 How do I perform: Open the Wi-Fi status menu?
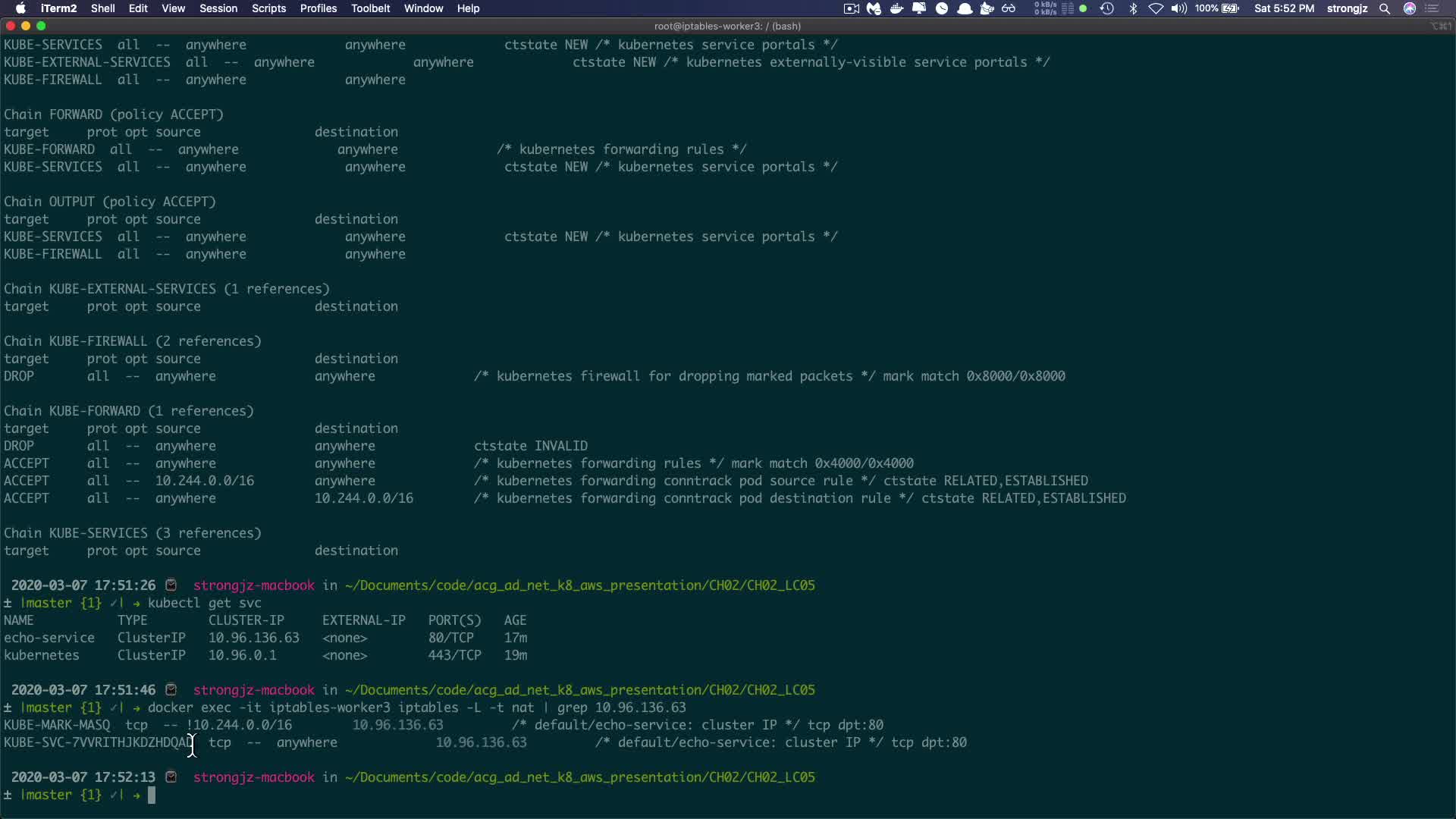pos(1156,8)
